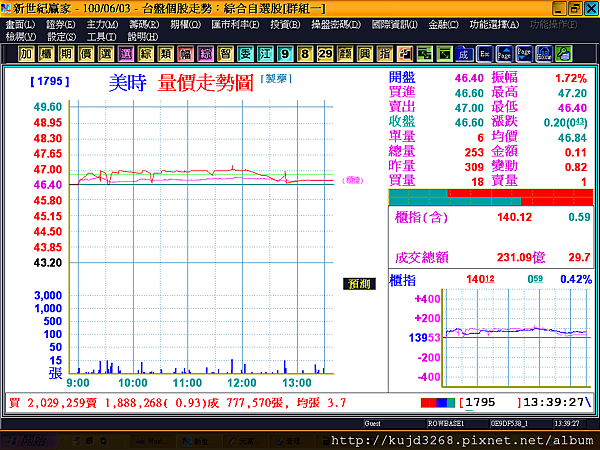600x450 pixels.
Task: Click the yellow 綜 toolbar icon
Action: (x=145, y=54)
